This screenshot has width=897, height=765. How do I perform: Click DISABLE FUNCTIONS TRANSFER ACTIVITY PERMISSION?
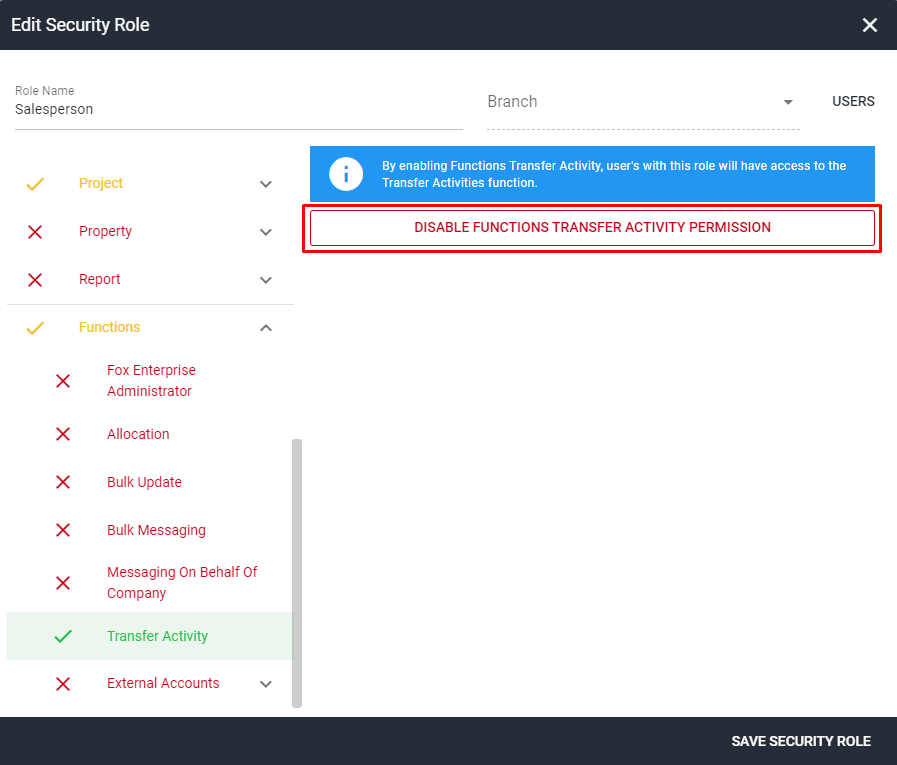[x=591, y=227]
